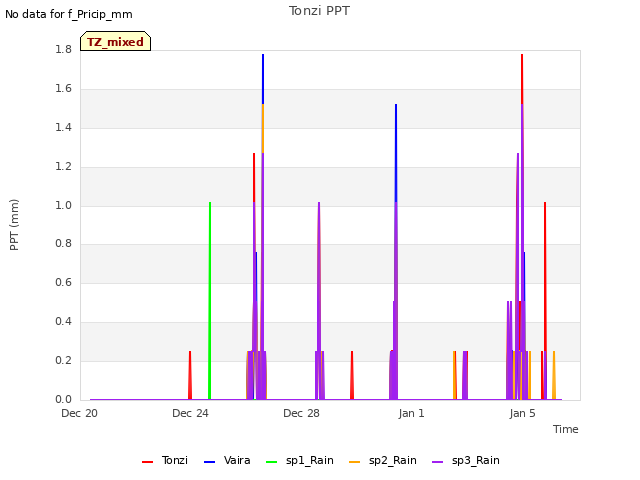Click the 0.6 y-axis tick label
Screen dimensions: 640x480
[63, 282]
